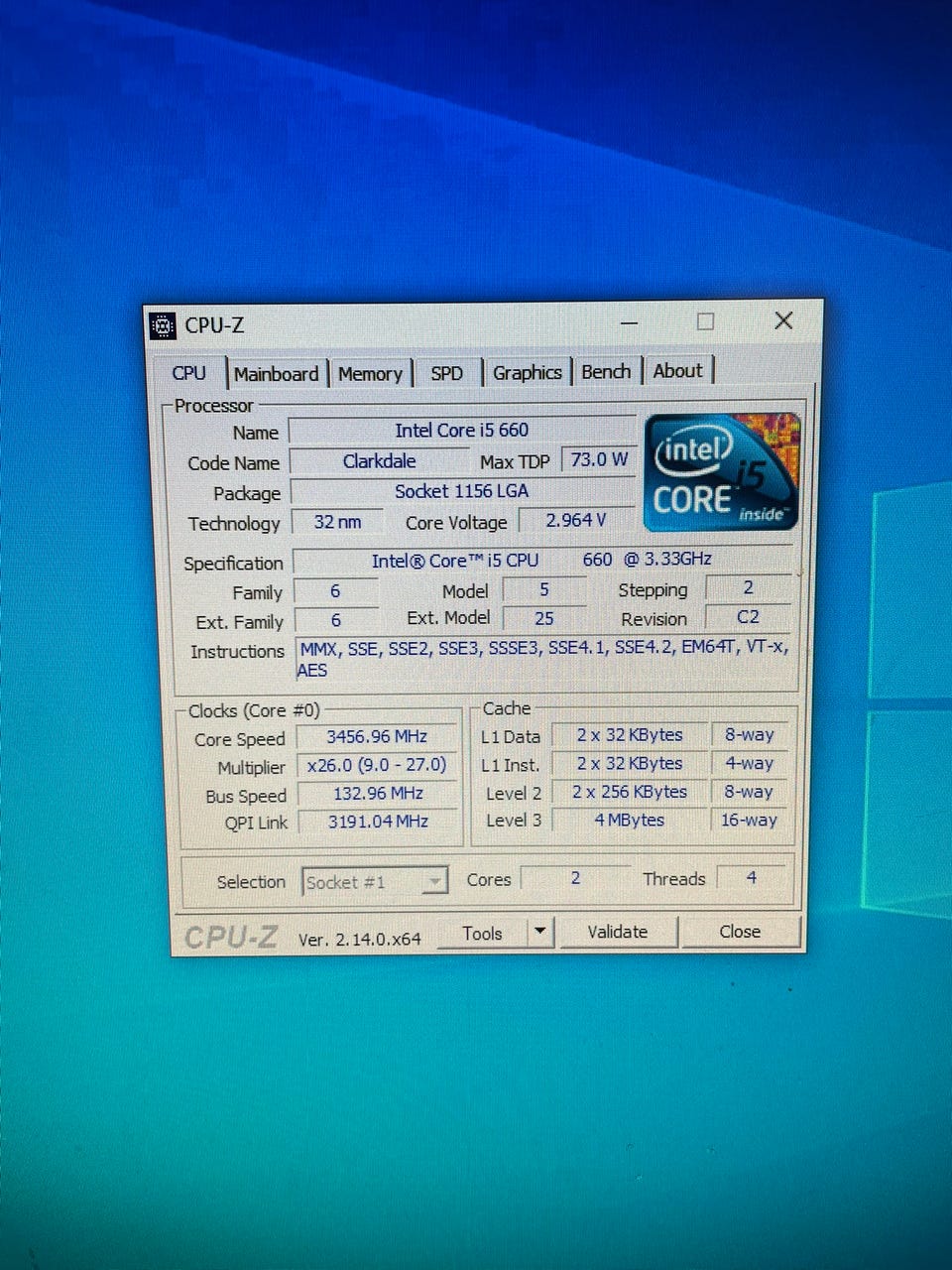
Task: Click the Name field 'Intel Core i5 660'
Action: click(462, 430)
